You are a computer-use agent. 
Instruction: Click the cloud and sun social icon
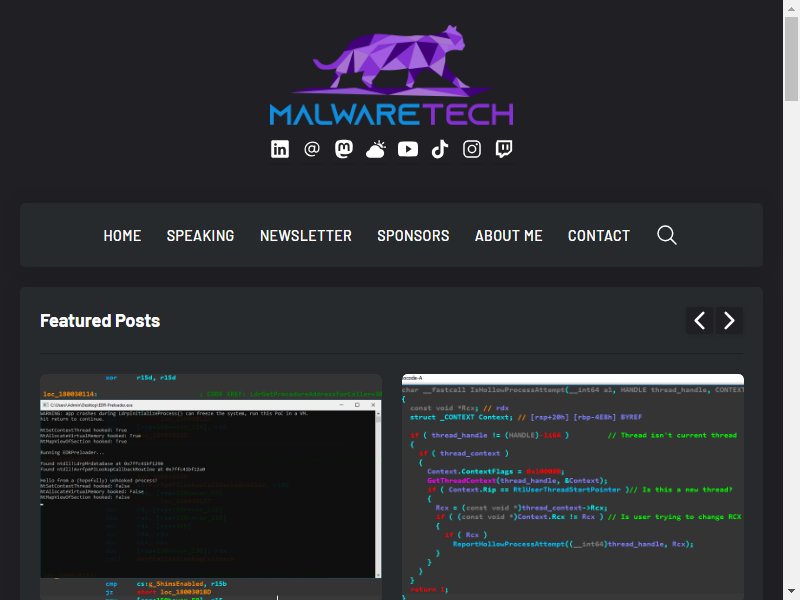(376, 149)
